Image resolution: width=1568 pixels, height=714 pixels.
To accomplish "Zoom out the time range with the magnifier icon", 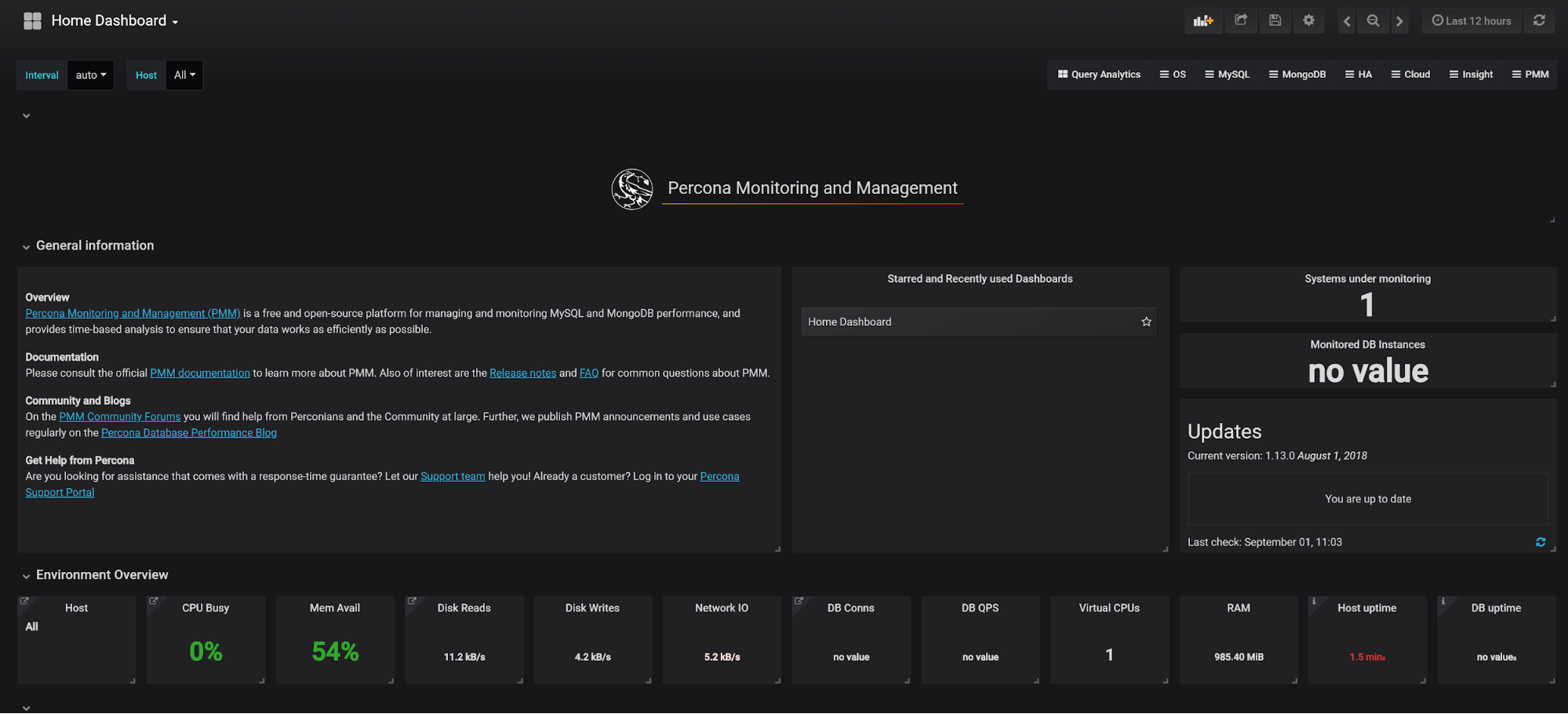I will pyautogui.click(x=1373, y=20).
